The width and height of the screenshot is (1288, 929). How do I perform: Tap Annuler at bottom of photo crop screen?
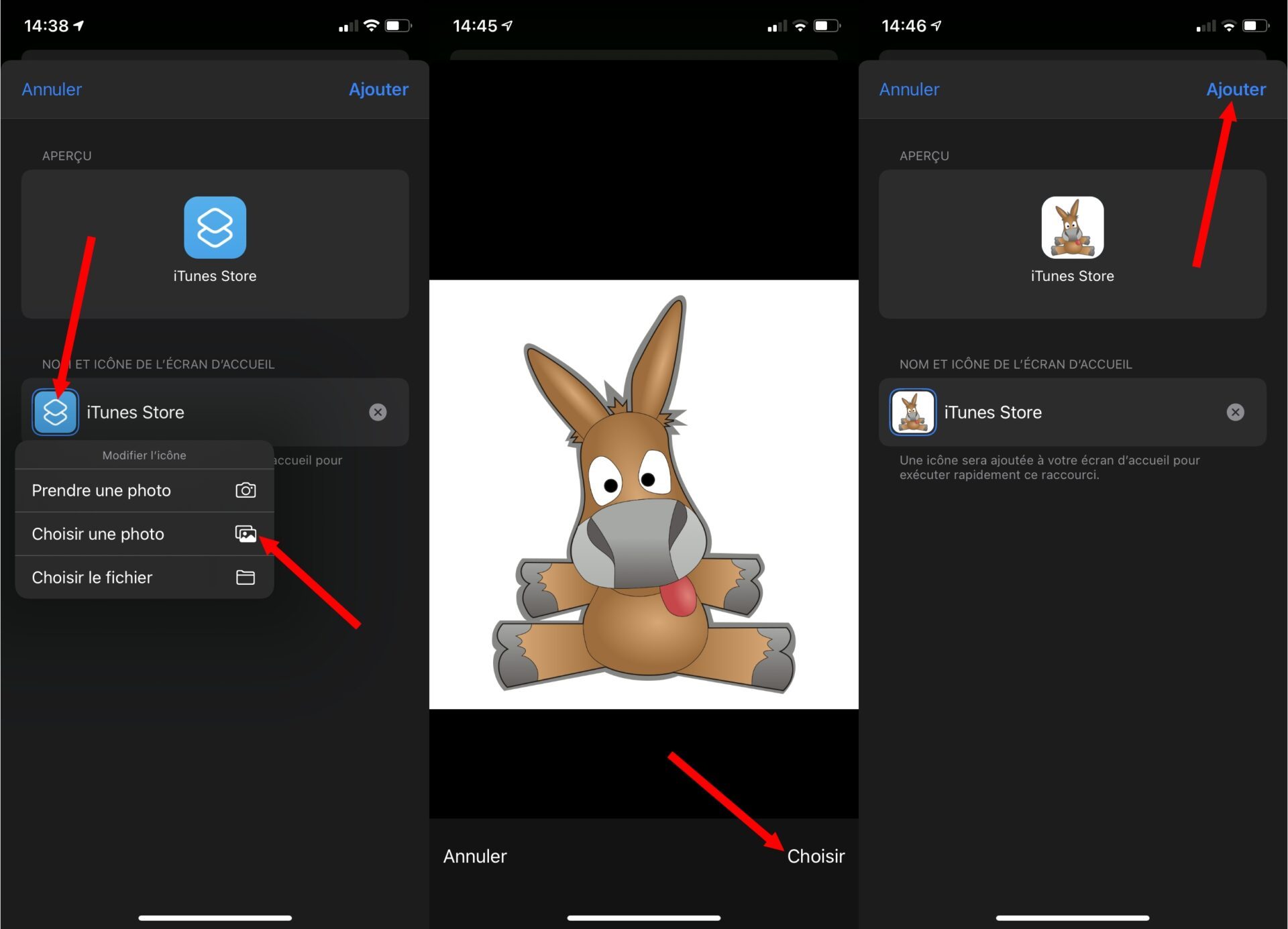point(475,856)
